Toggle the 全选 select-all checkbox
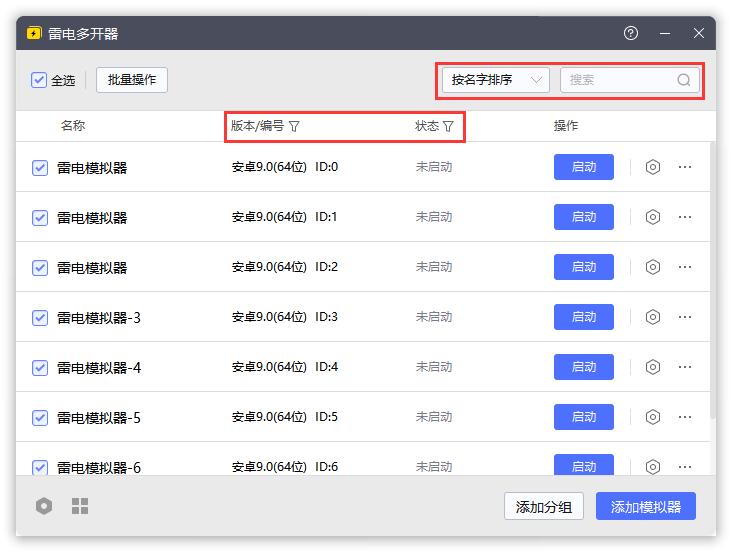736x556 pixels. tap(39, 80)
